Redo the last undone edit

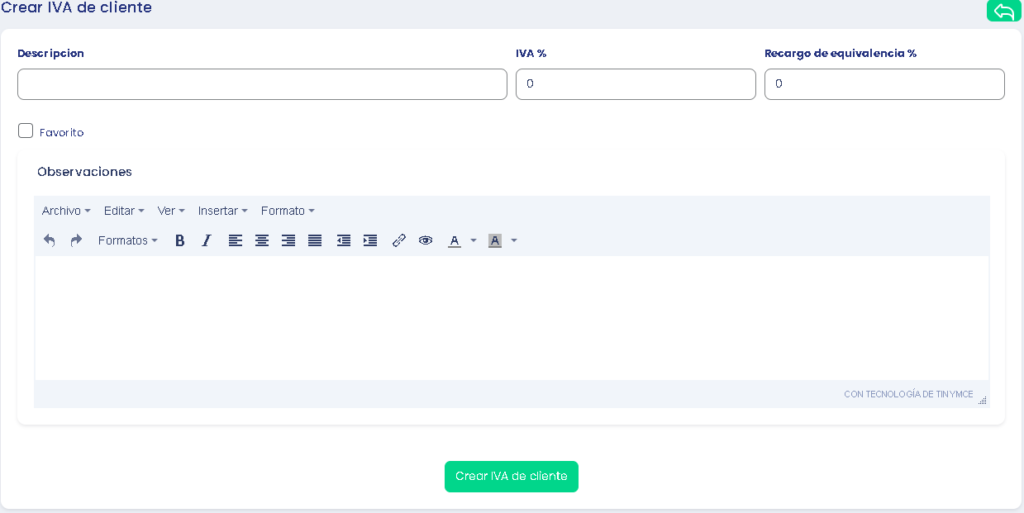(76, 241)
